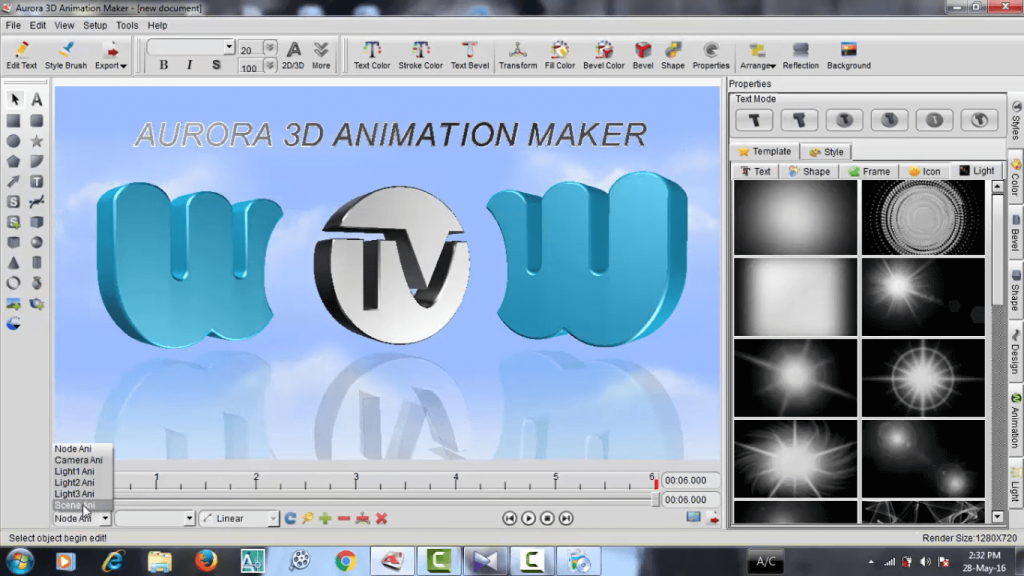Toggle the 2D/3D text mode
This screenshot has width=1024, height=576.
pos(293,55)
